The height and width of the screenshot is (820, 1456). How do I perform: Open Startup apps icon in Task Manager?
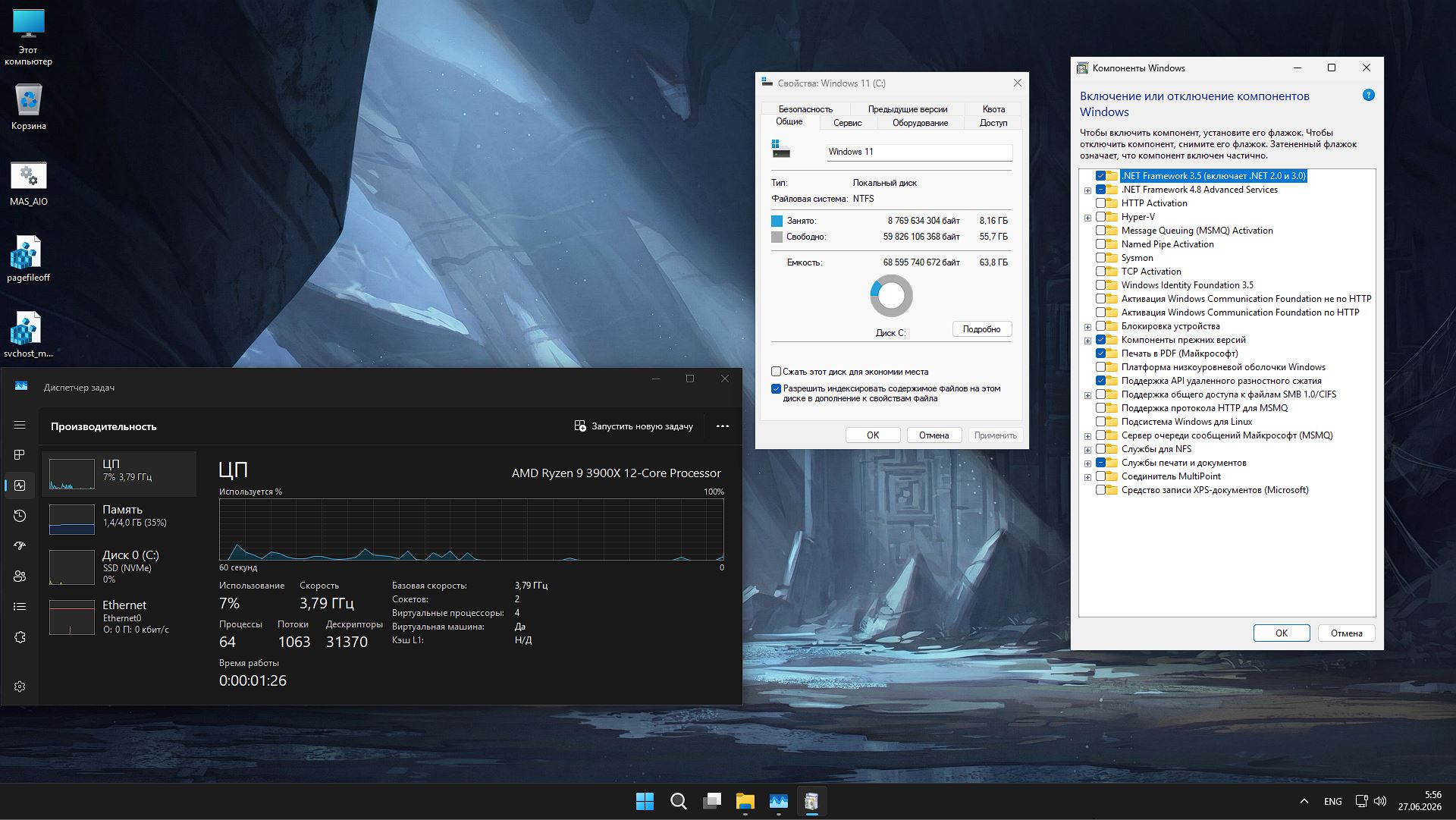click(20, 546)
